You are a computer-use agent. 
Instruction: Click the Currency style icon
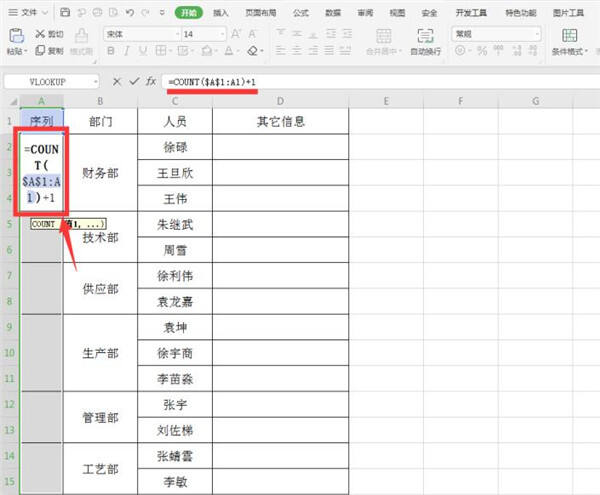pyautogui.click(x=460, y=50)
